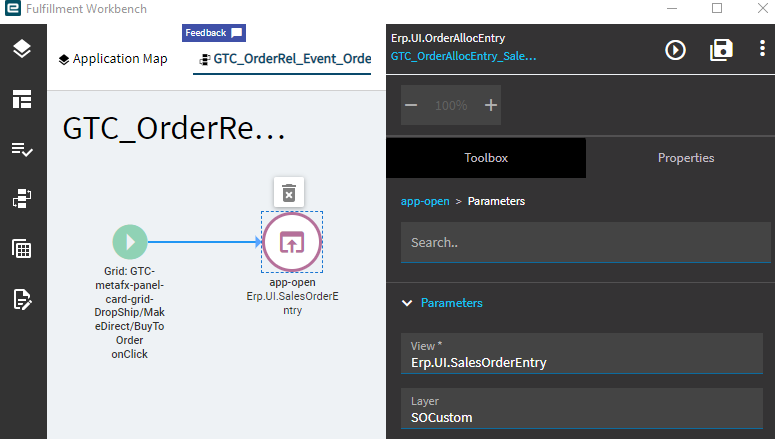Switch to the Application Map tab
This screenshot has height=439, width=775.
pyautogui.click(x=113, y=59)
